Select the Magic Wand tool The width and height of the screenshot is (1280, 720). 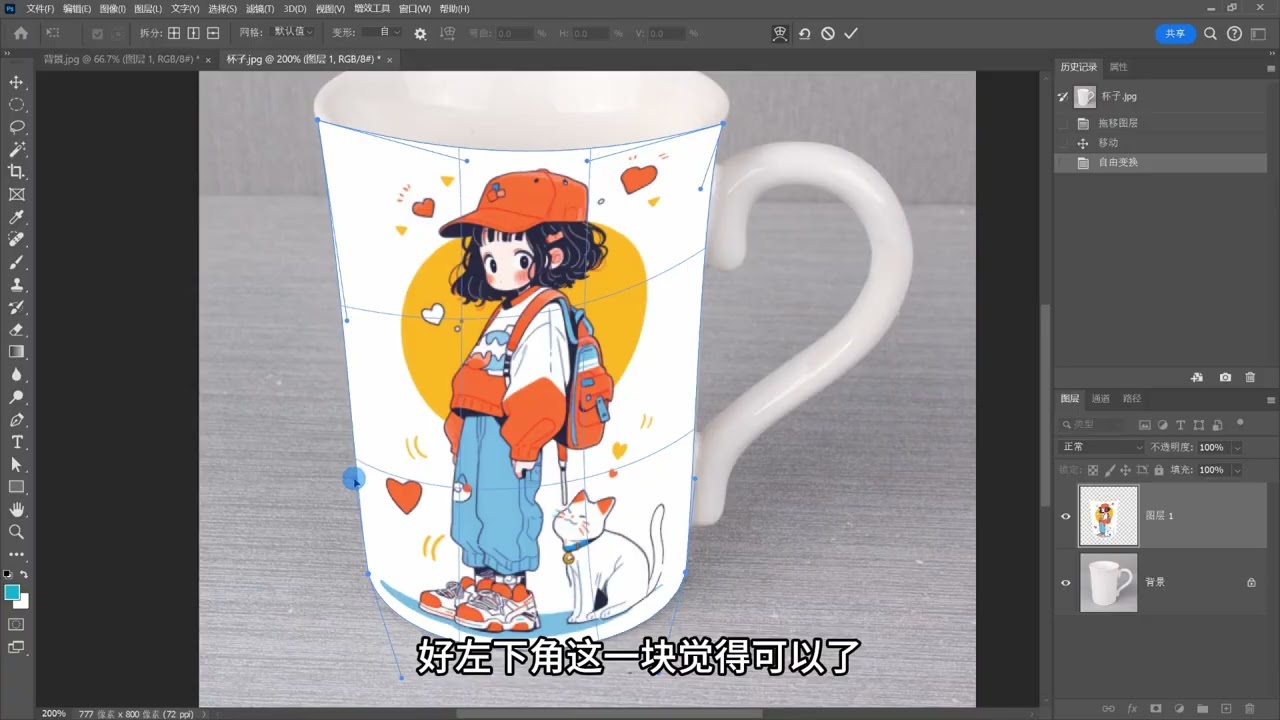[x=16, y=149]
